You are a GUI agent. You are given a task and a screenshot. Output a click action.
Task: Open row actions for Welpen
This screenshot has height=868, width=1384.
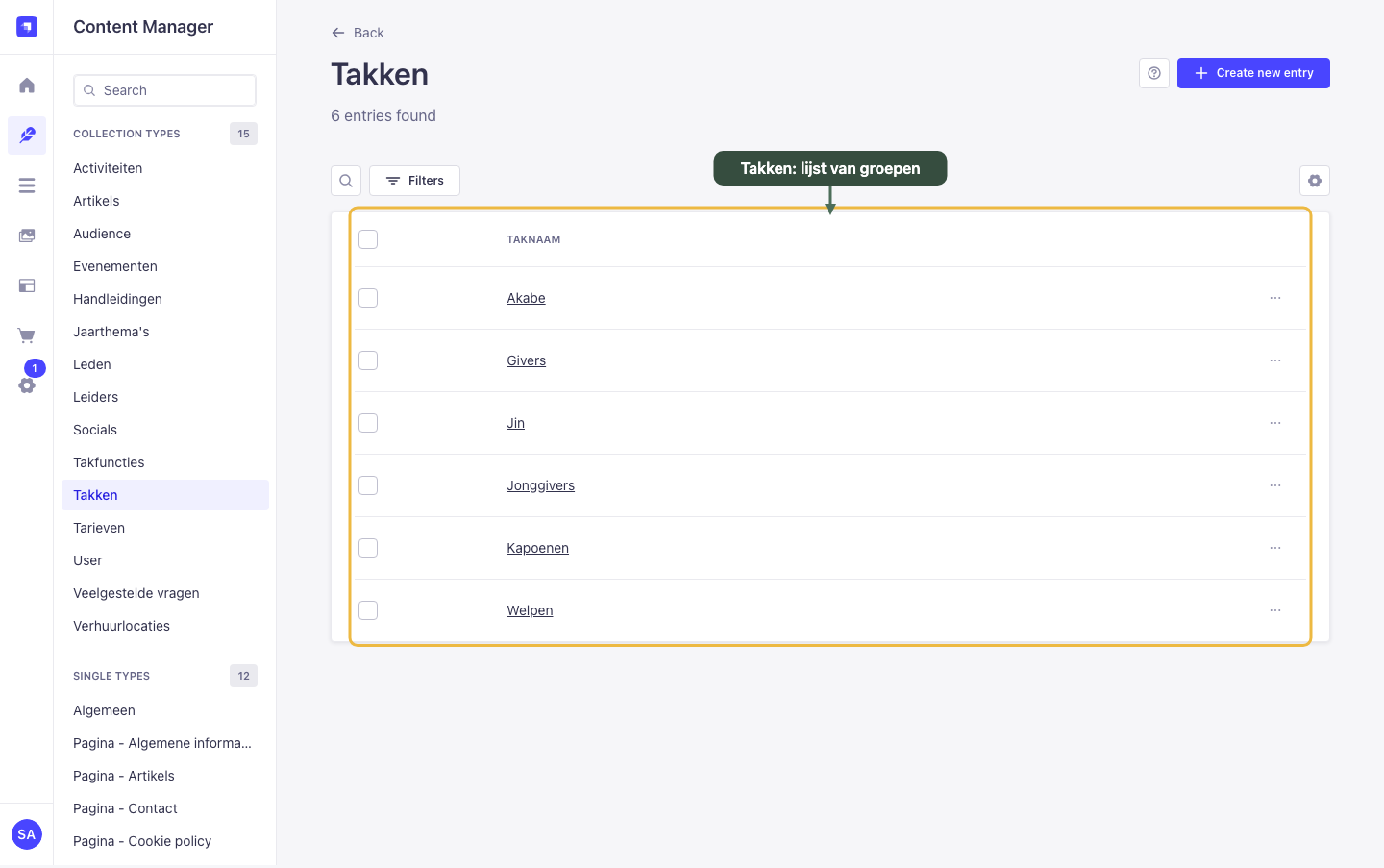pyautogui.click(x=1275, y=610)
